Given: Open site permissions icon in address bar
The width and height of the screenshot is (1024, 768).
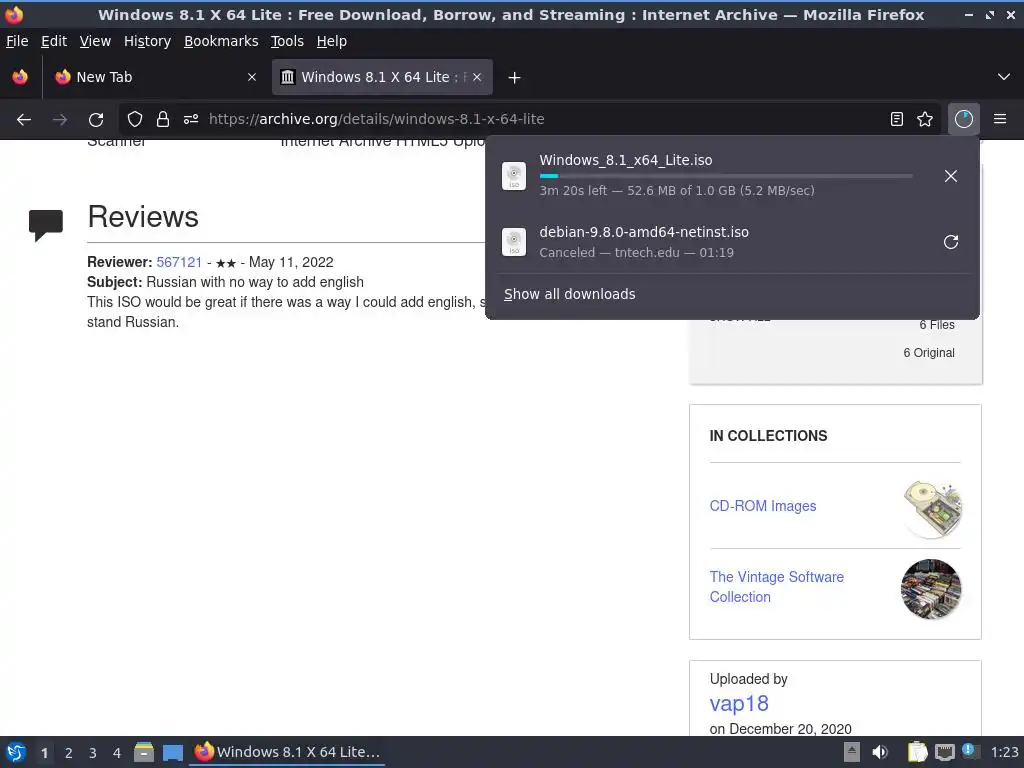Looking at the screenshot, I should (x=191, y=119).
